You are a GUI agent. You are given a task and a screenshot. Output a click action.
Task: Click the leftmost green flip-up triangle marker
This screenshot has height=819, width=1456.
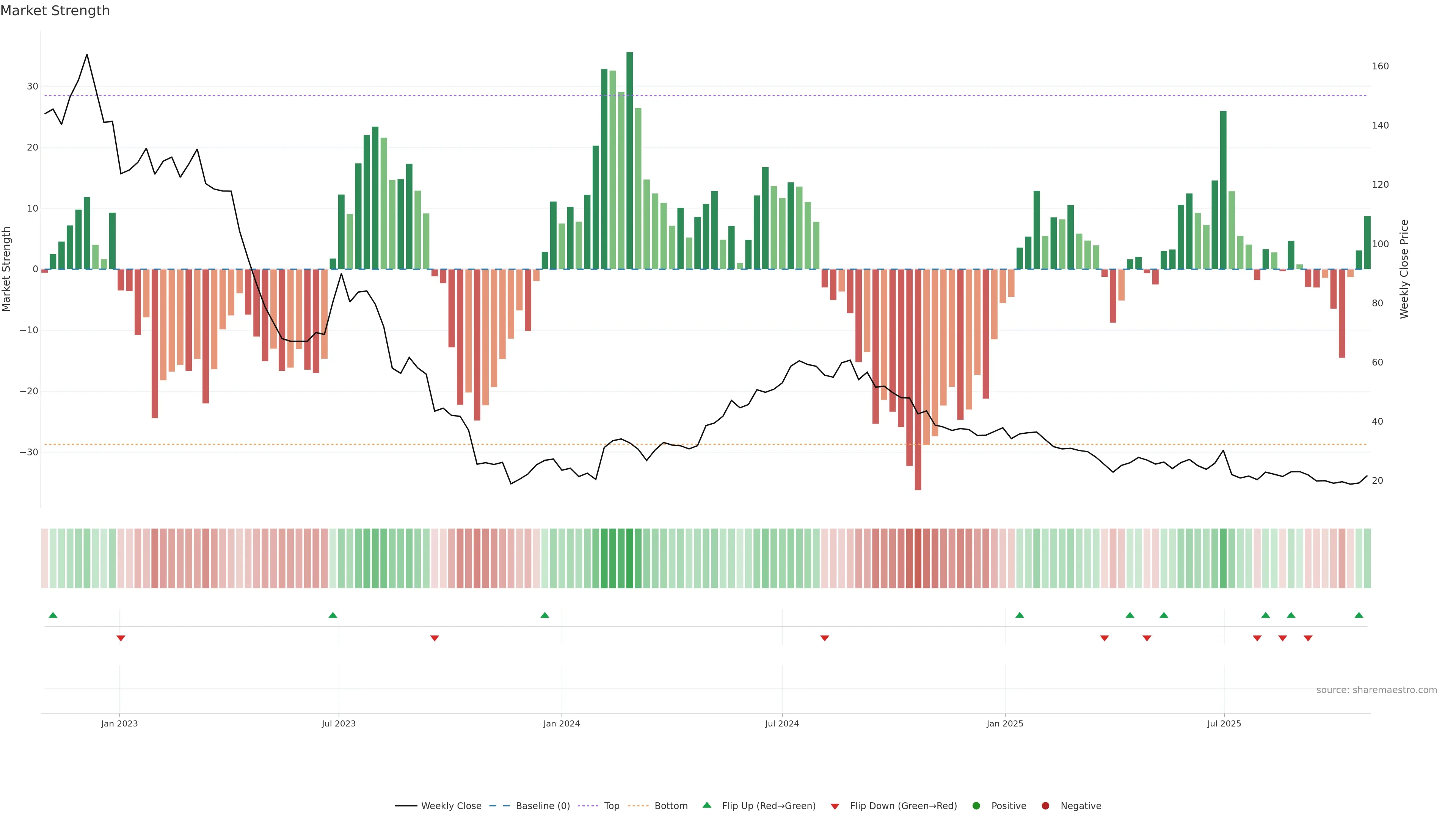pyautogui.click(x=53, y=615)
